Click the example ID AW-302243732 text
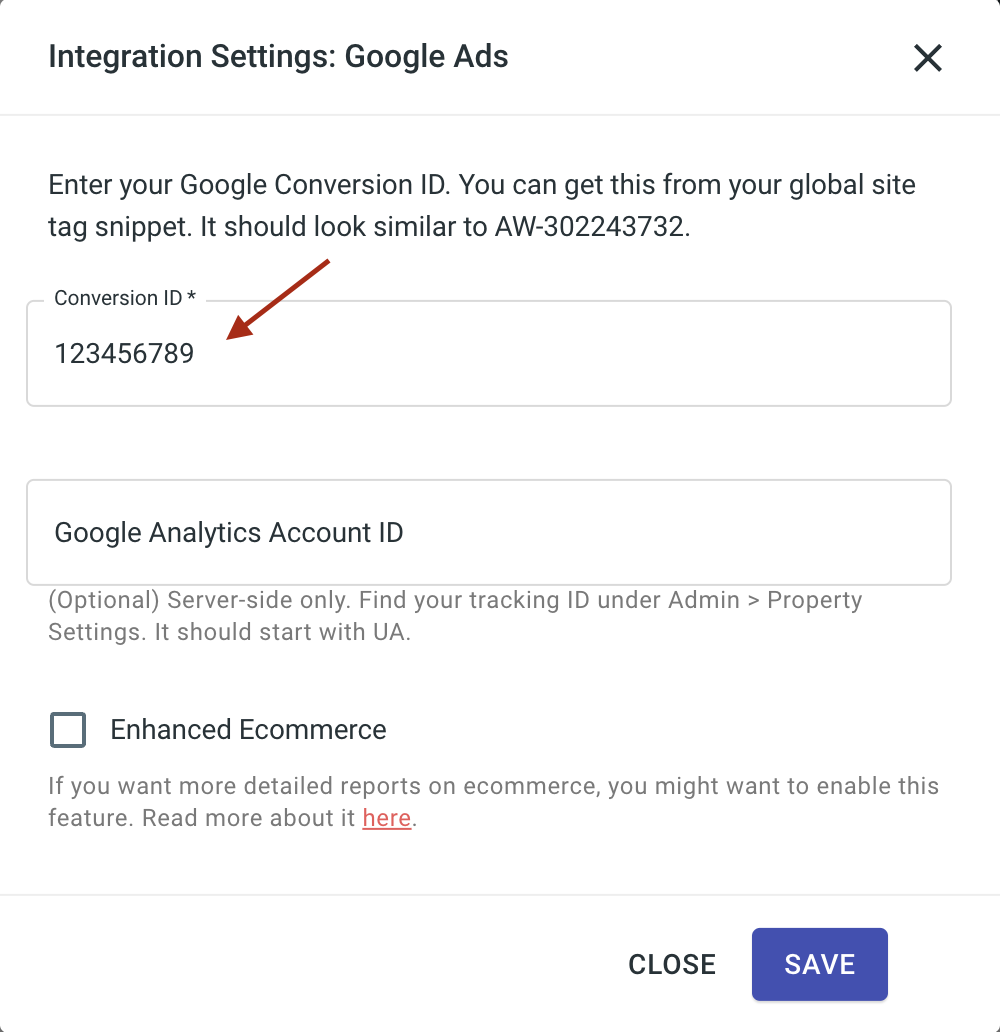Image resolution: width=1000 pixels, height=1032 pixels. [x=590, y=226]
